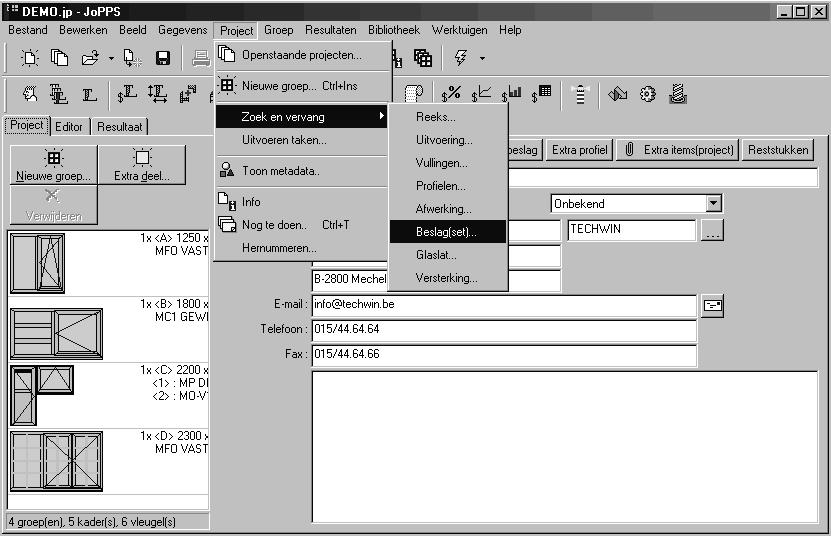This screenshot has width=831, height=536.
Task: Open the dropdown arrow beside open folder
Action: pyautogui.click(x=111, y=58)
